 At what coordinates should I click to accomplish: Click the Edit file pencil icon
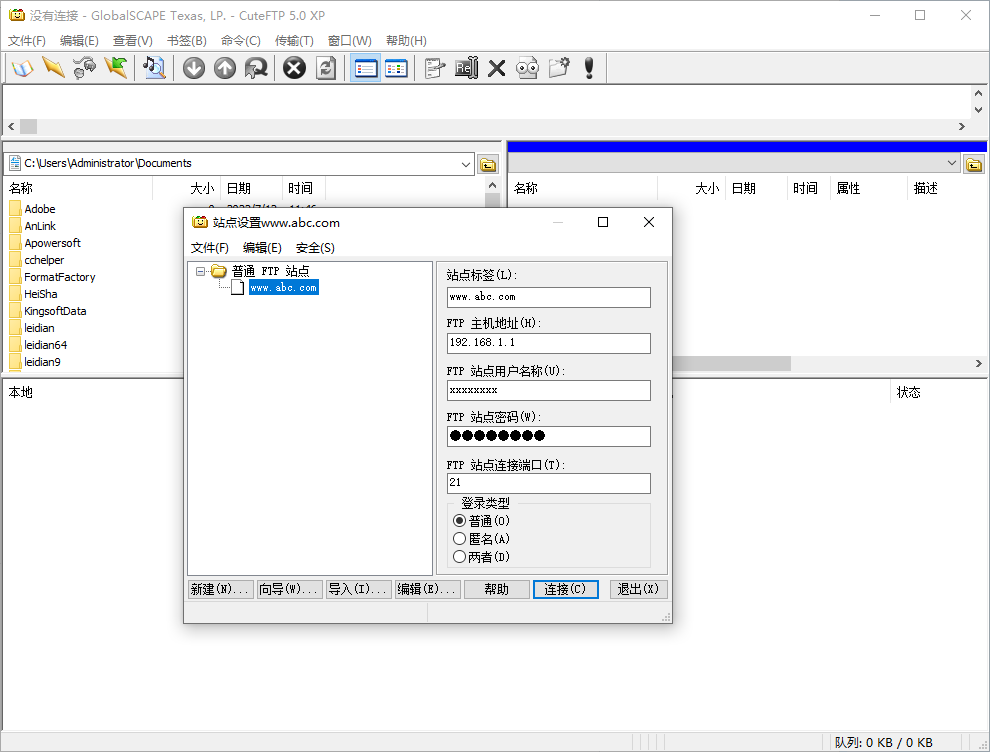tap(434, 68)
